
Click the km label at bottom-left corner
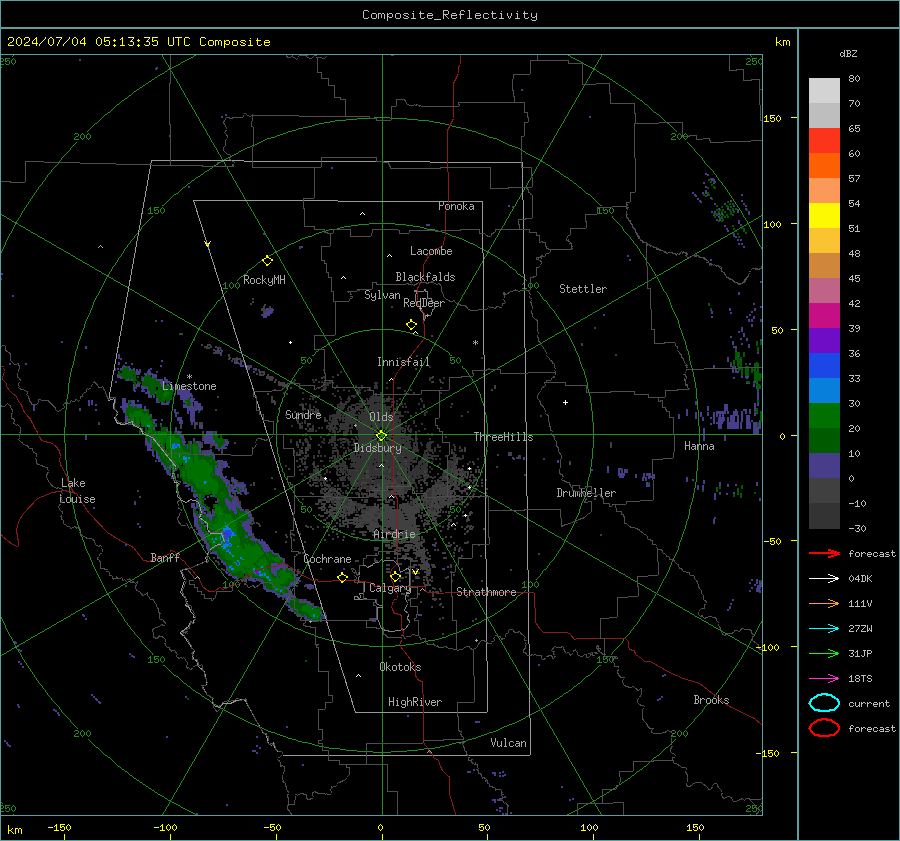[x=15, y=830]
